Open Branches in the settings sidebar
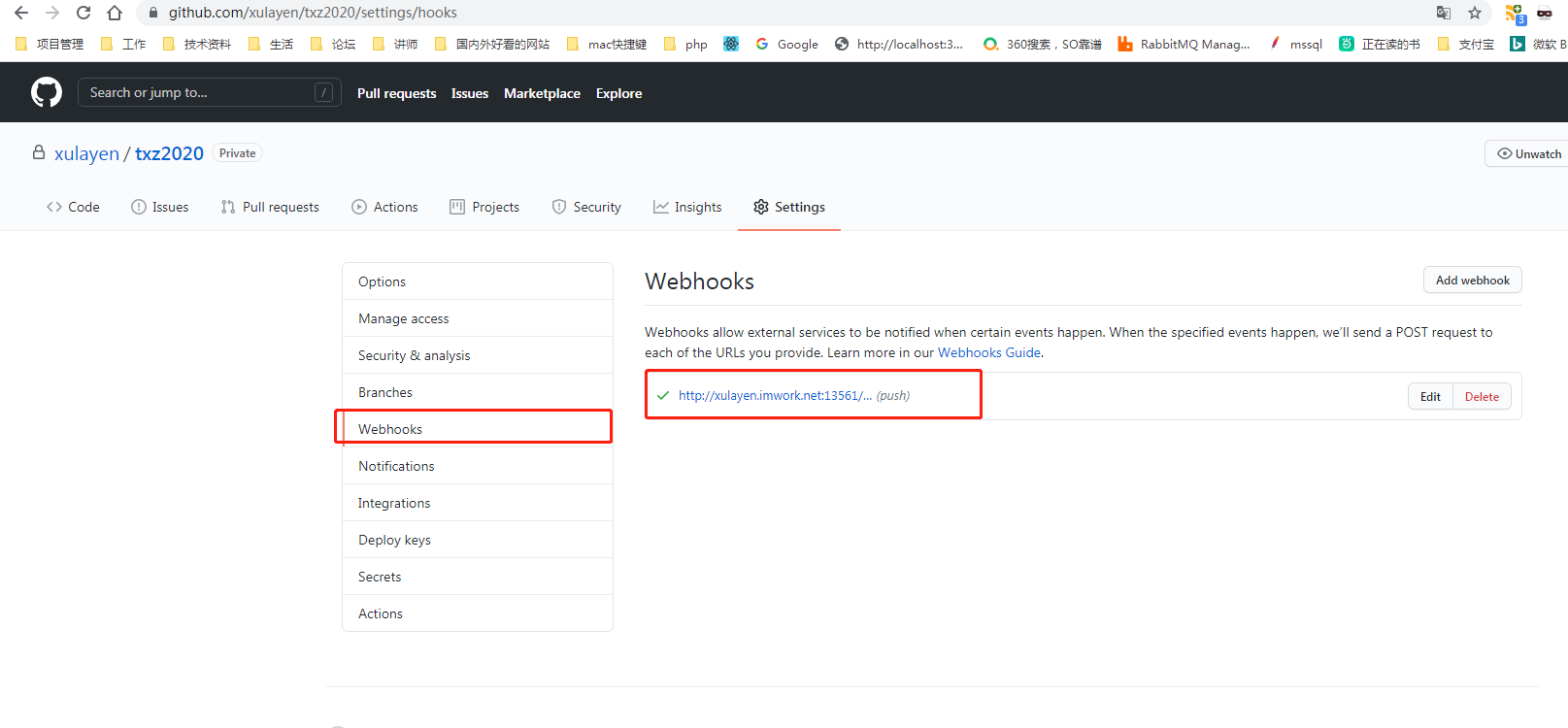 [x=478, y=392]
